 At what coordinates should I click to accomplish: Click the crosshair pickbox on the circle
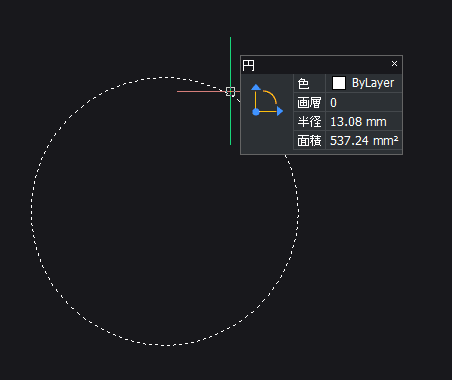[230, 91]
